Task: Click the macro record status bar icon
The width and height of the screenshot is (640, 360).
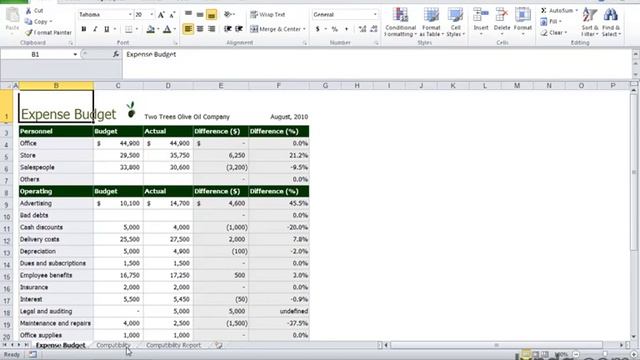Action: point(33,355)
